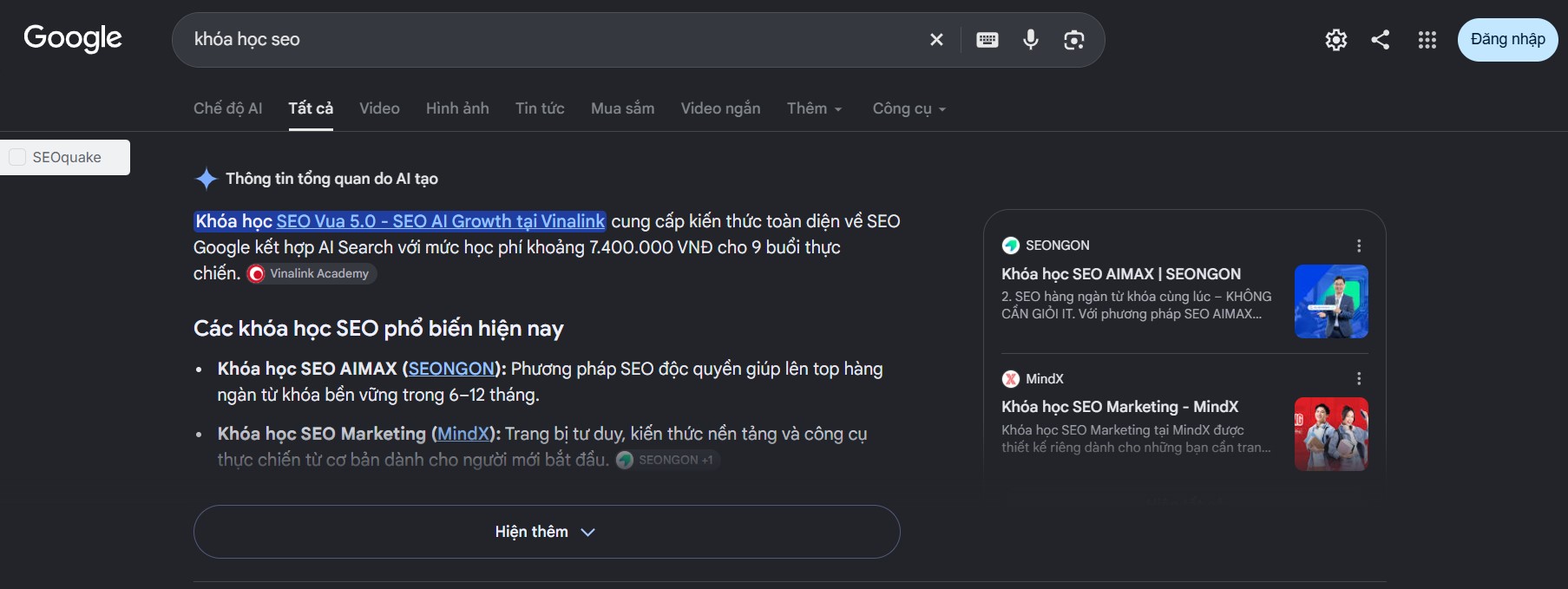Click the SEONGON card thumbnail image
Screen dimensions: 1568x589
pyautogui.click(x=1331, y=301)
